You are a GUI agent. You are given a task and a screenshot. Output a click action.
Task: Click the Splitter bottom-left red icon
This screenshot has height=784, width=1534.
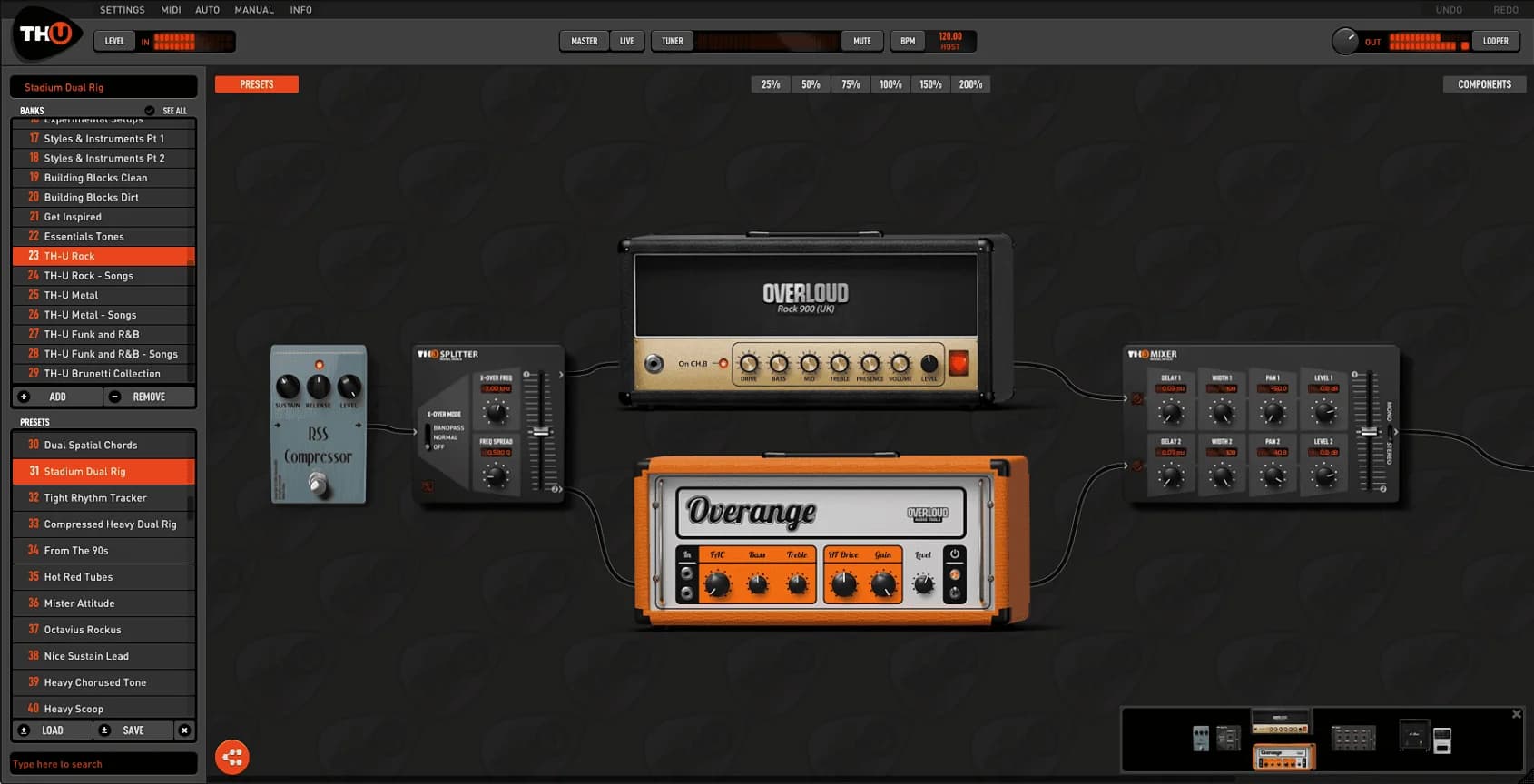pyautogui.click(x=428, y=487)
